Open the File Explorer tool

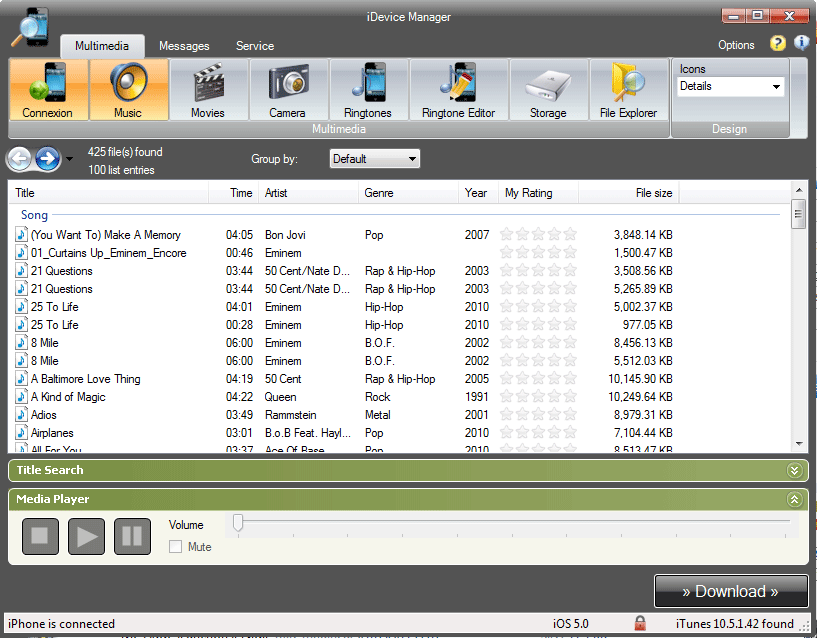629,90
